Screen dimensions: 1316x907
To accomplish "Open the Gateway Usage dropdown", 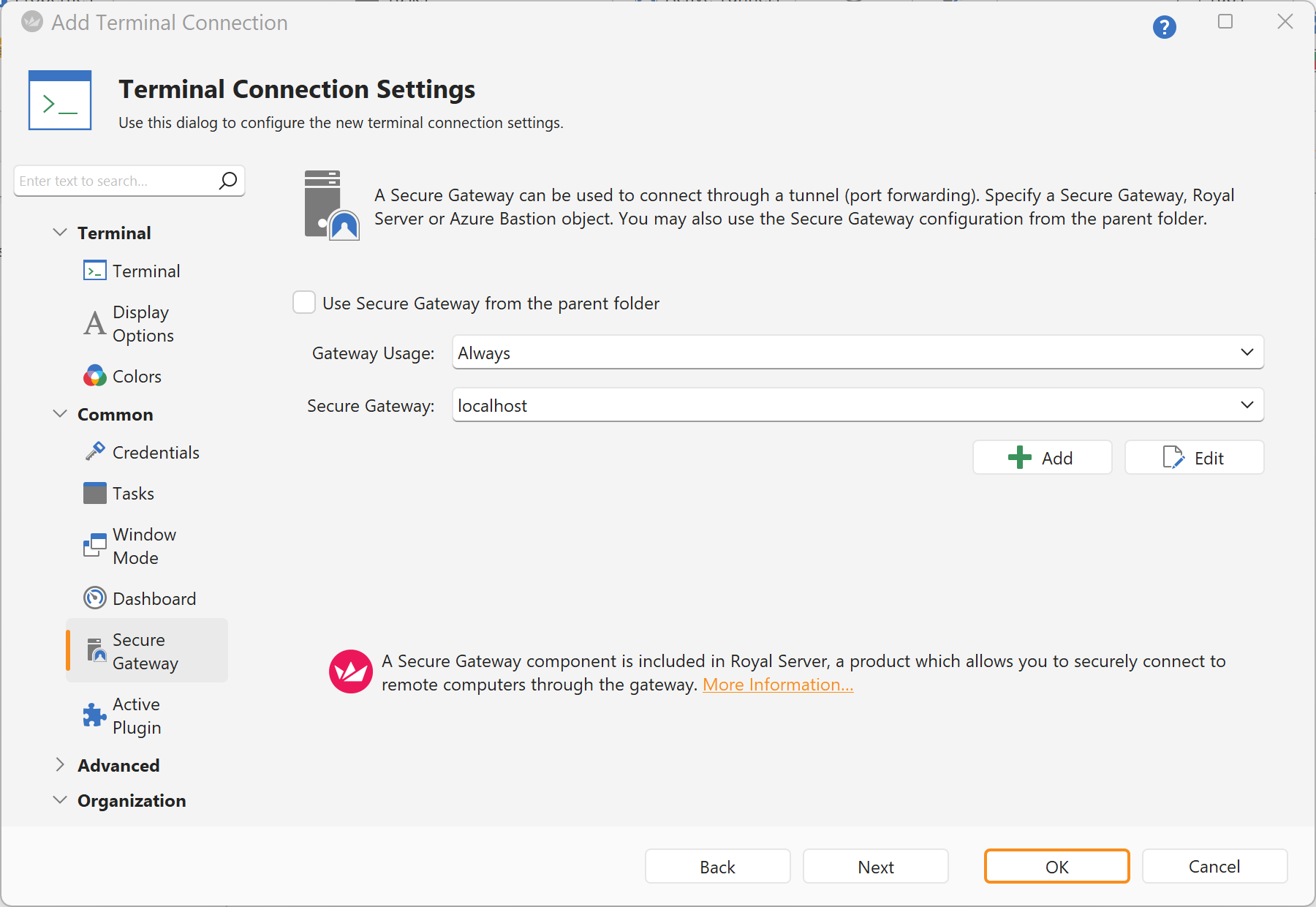I will [x=857, y=353].
